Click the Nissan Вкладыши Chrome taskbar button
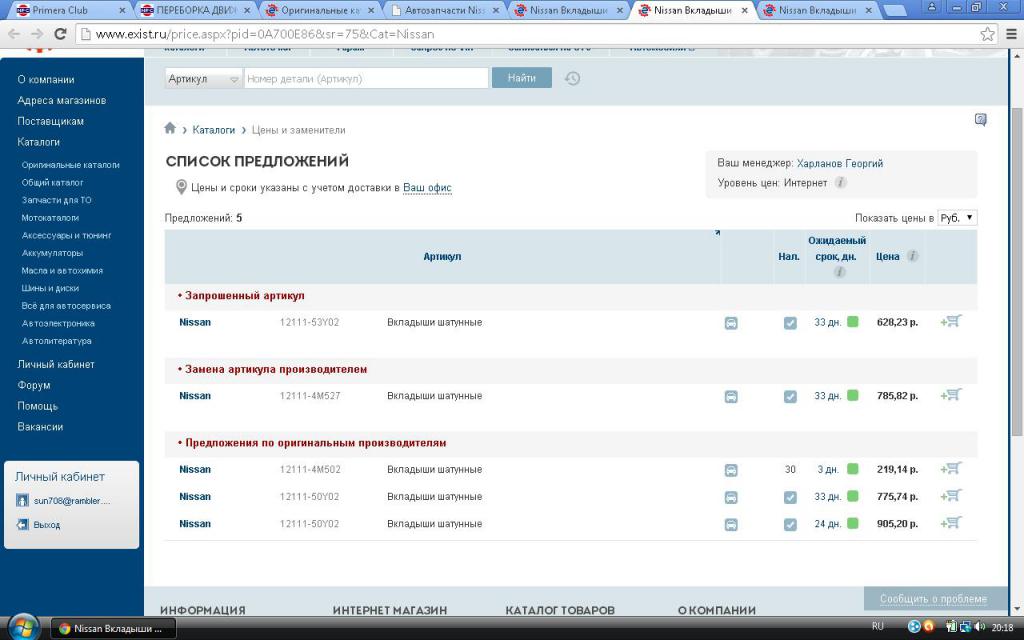 [114, 628]
